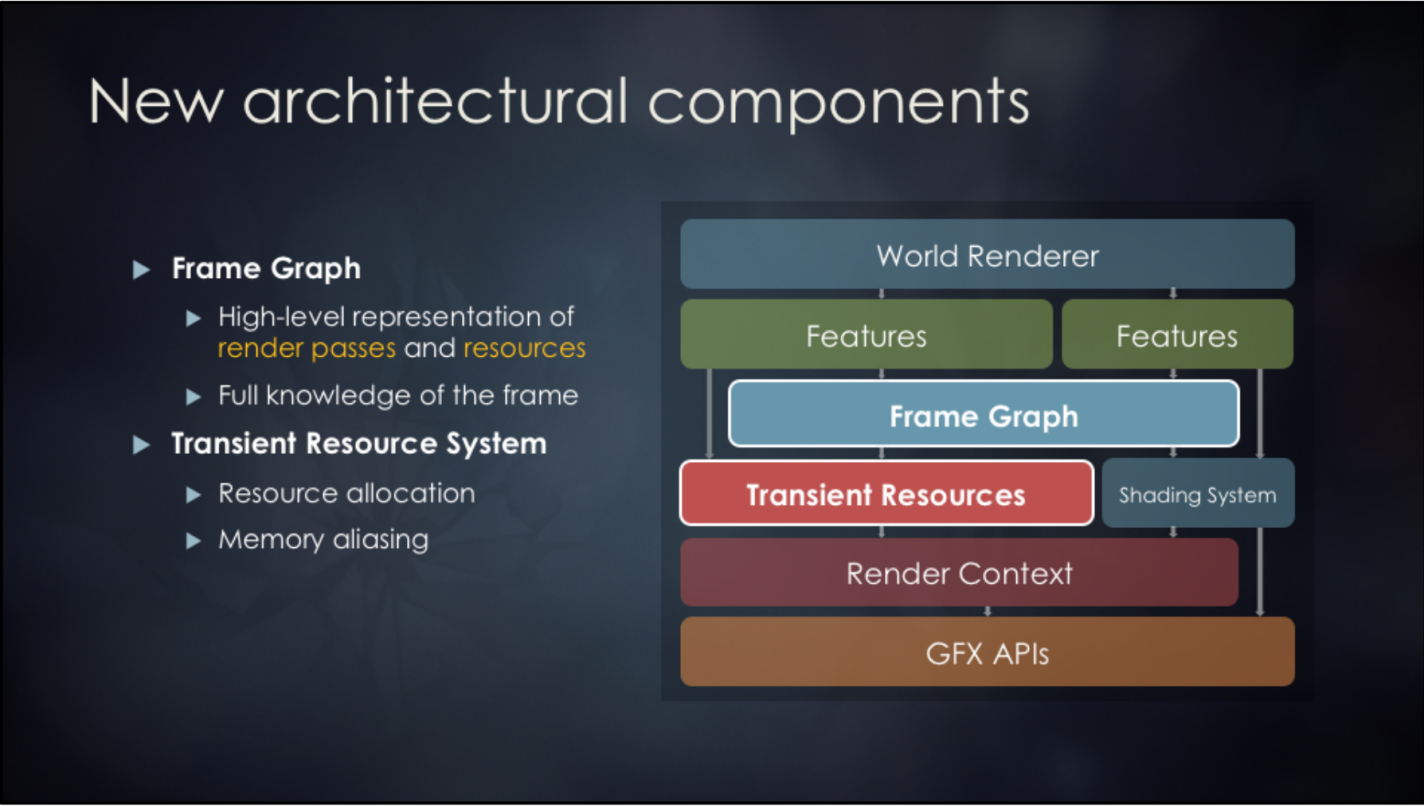Select the World Renderer box
The height and width of the screenshot is (806, 1424).
[986, 255]
